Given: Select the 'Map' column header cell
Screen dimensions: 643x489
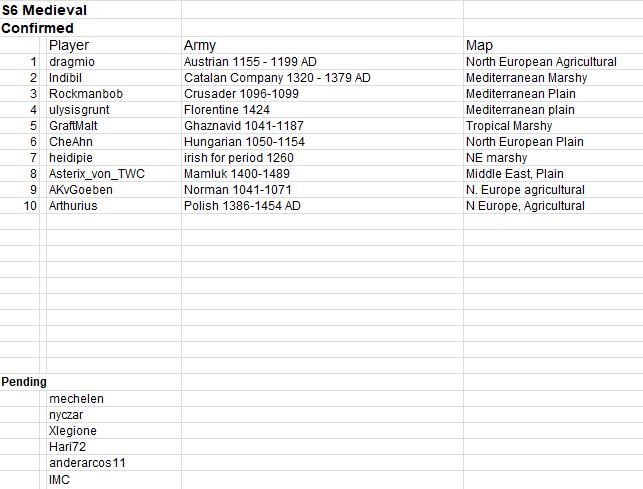Looking at the screenshot, I should (x=479, y=45).
